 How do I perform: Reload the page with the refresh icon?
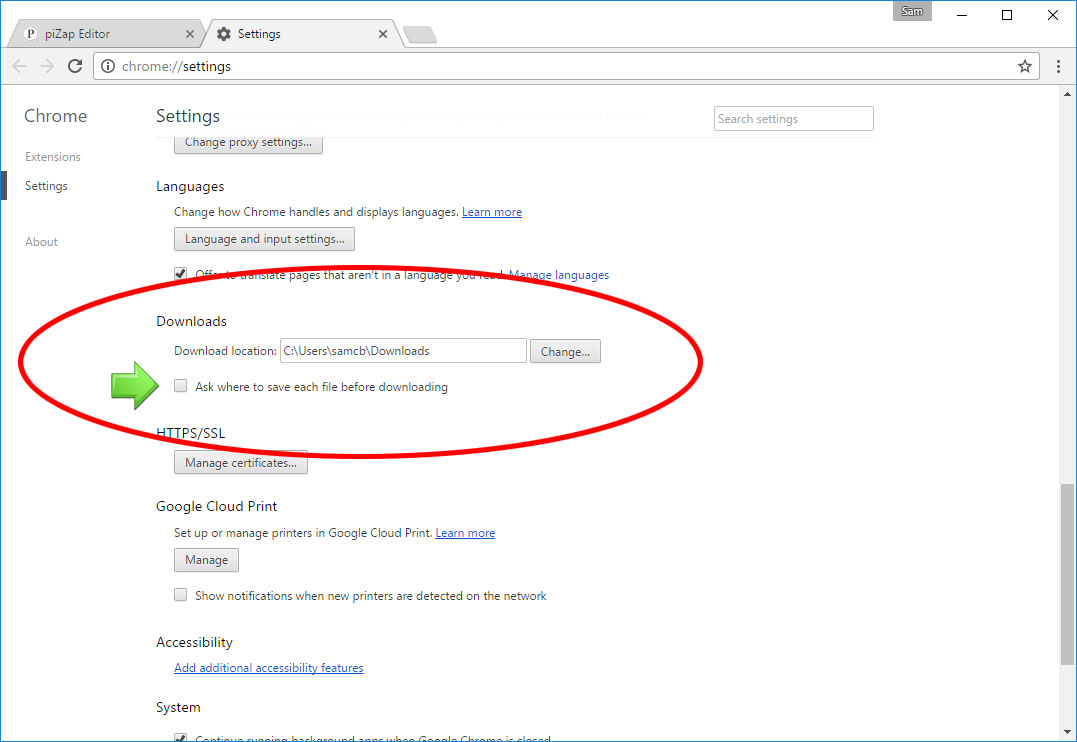tap(74, 66)
